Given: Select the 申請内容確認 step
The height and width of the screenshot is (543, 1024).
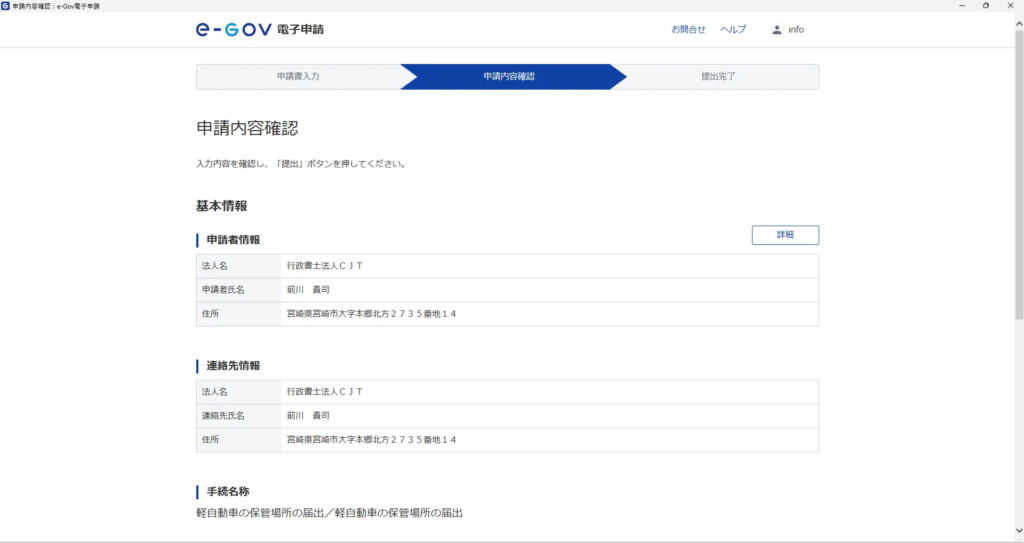Looking at the screenshot, I should pos(508,77).
